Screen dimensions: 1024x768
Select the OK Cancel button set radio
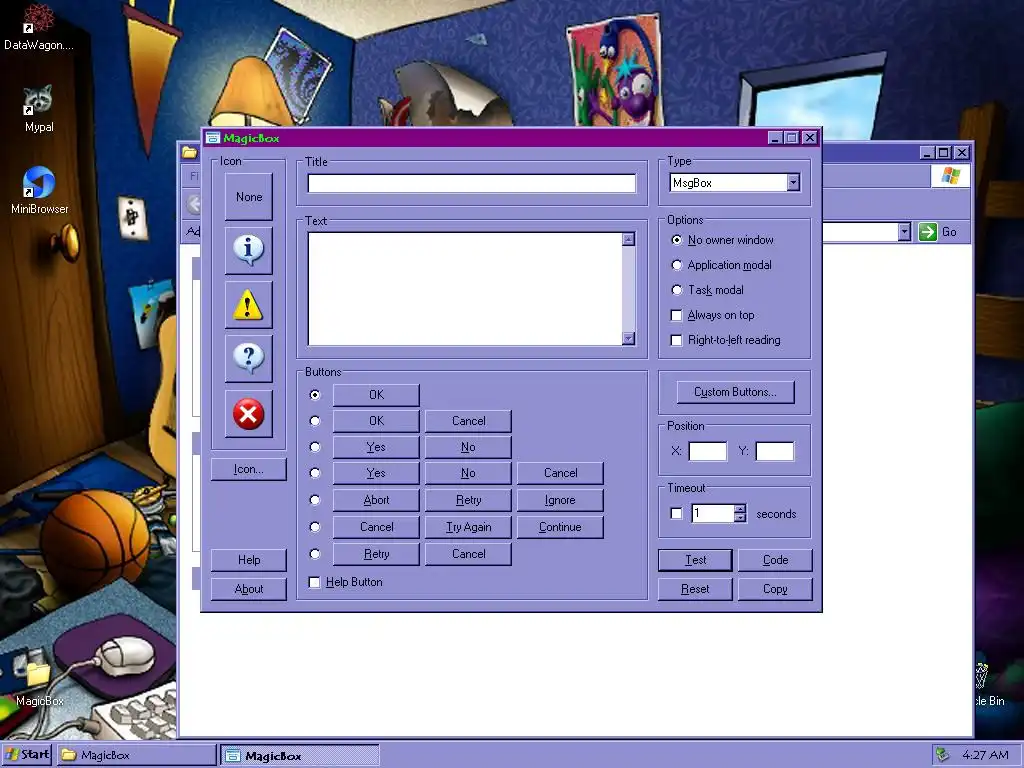[x=315, y=421]
